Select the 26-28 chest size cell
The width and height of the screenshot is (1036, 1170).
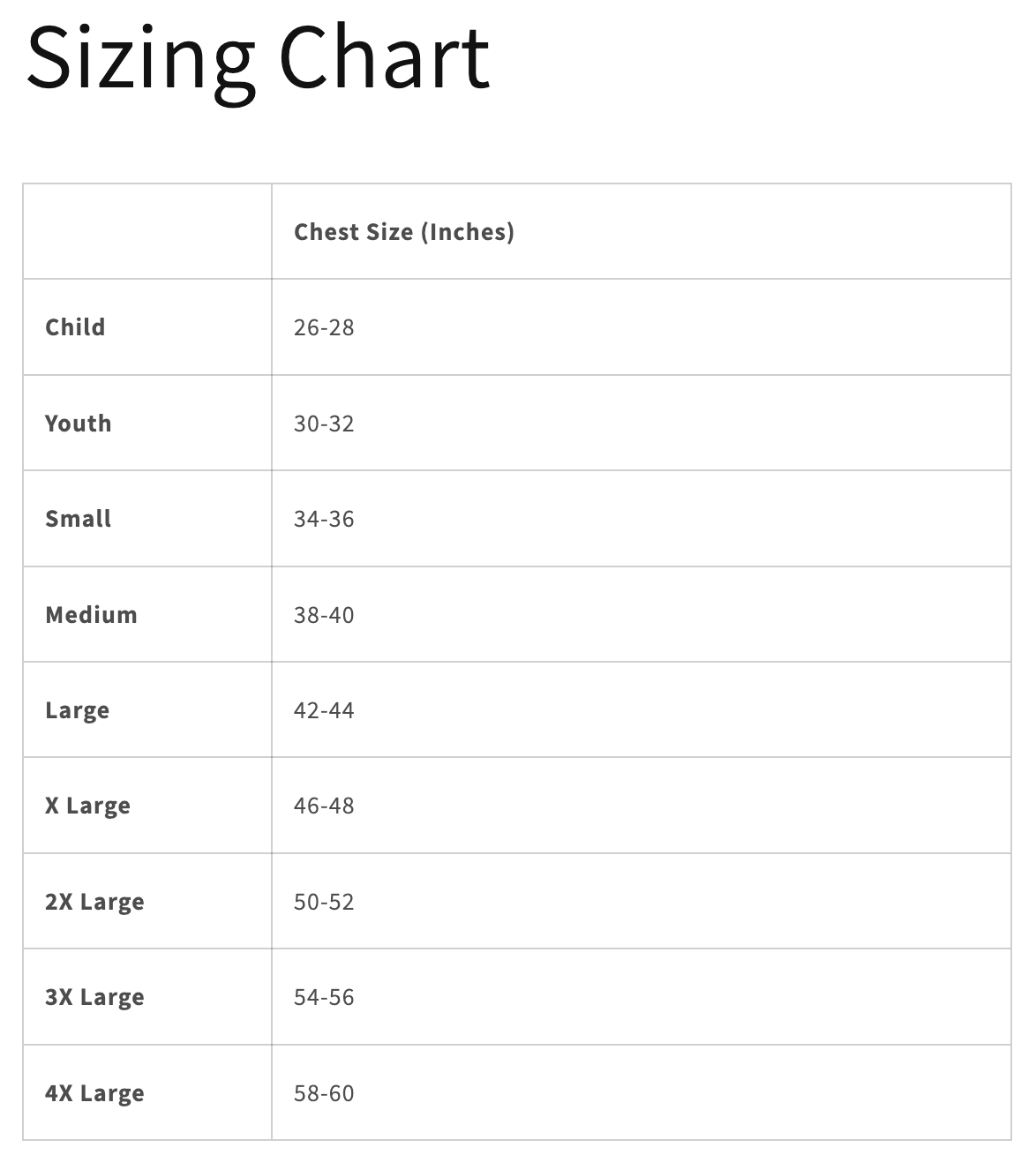324,327
